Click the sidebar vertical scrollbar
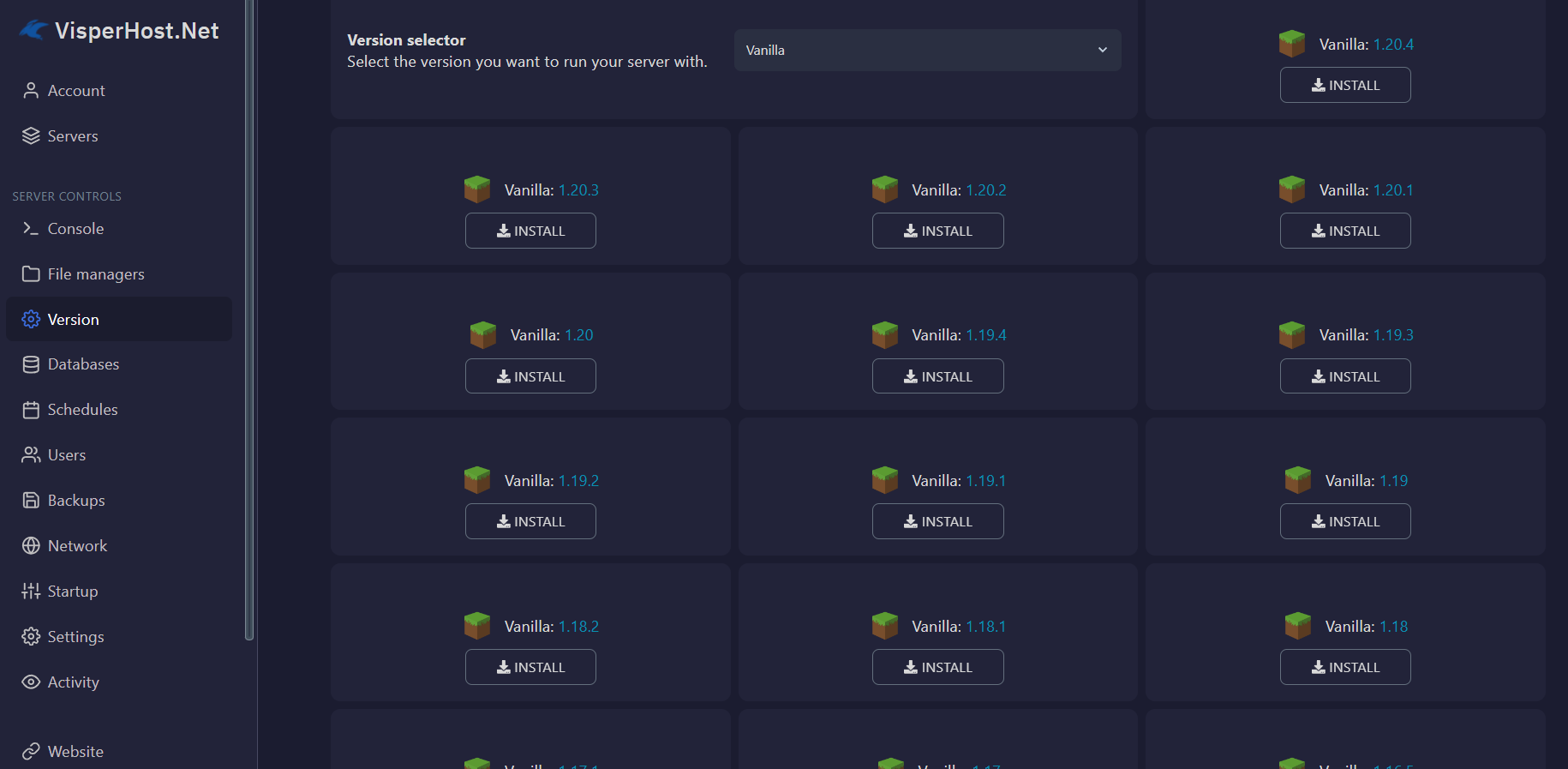Viewport: 1568px width, 769px height. tap(249, 320)
